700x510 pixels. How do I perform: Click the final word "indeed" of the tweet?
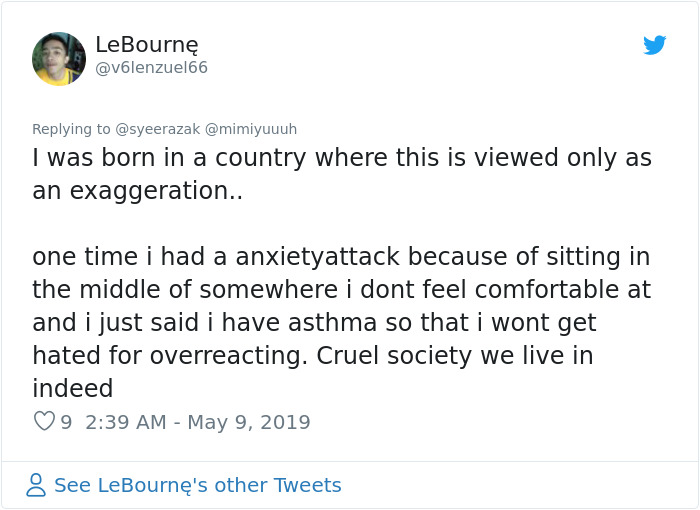click(72, 388)
